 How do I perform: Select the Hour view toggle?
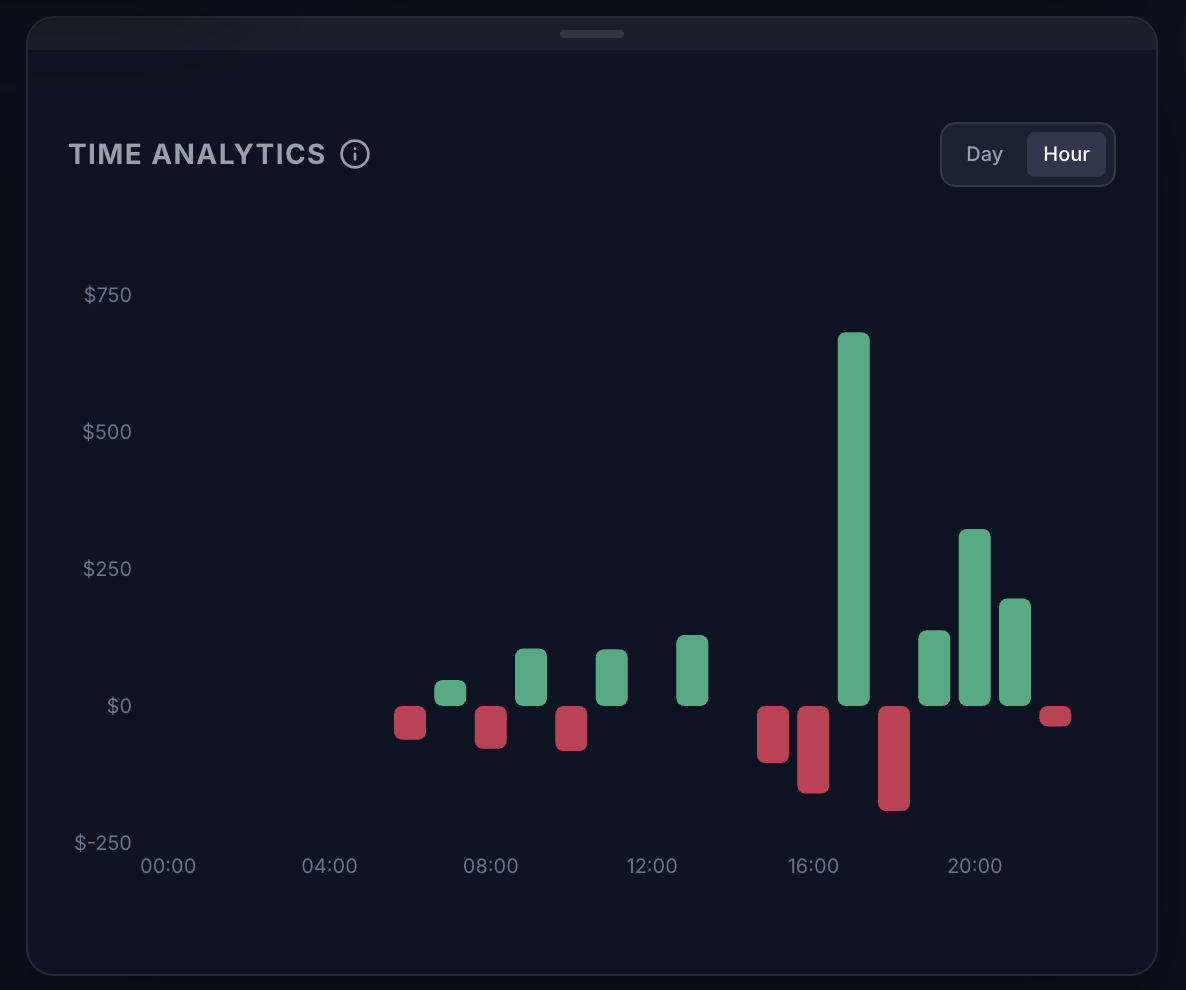pyautogui.click(x=1066, y=154)
